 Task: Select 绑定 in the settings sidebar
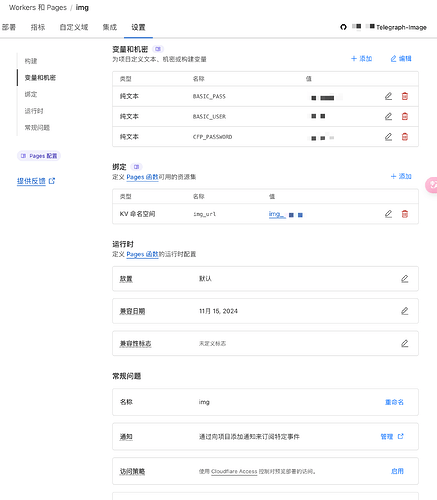click(31, 94)
